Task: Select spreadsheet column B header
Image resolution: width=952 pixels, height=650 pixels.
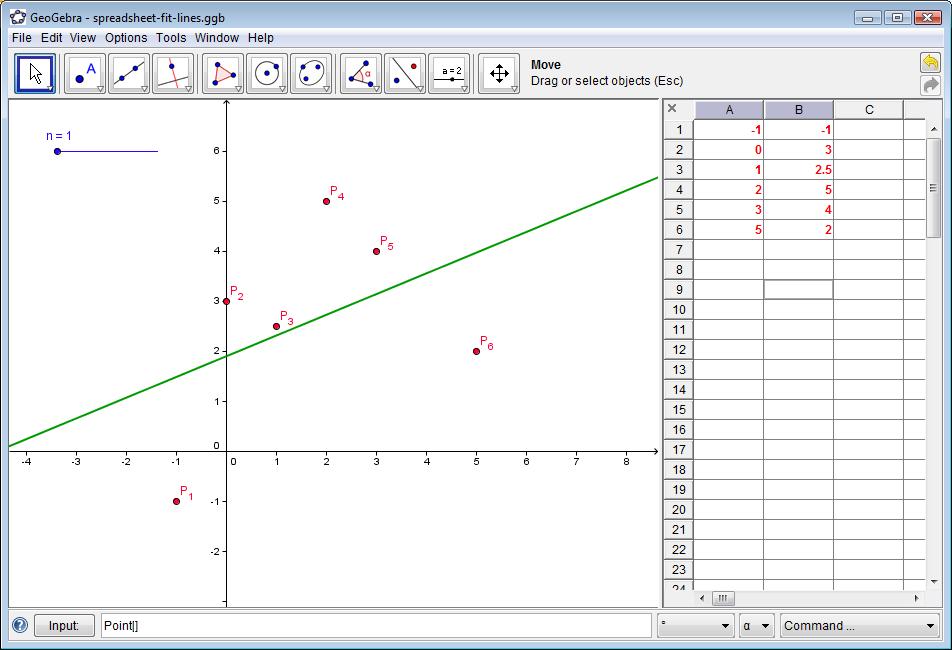Action: [x=798, y=110]
